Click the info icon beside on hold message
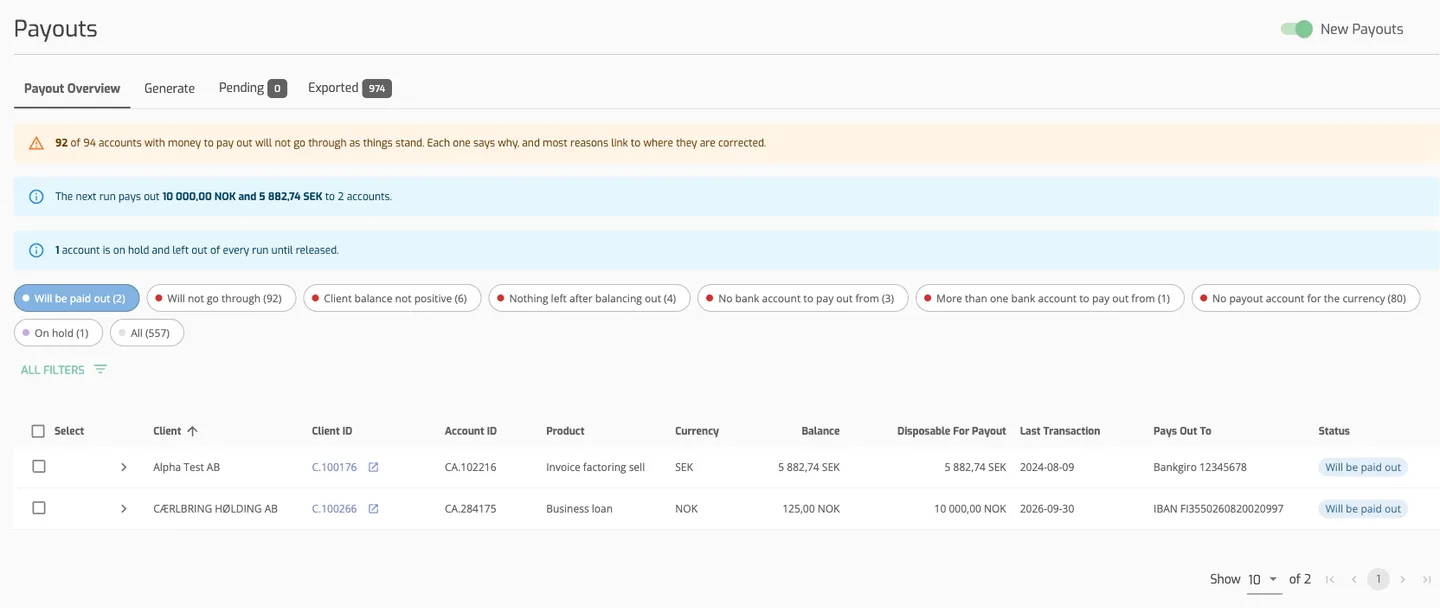1440x608 pixels. coord(36,250)
